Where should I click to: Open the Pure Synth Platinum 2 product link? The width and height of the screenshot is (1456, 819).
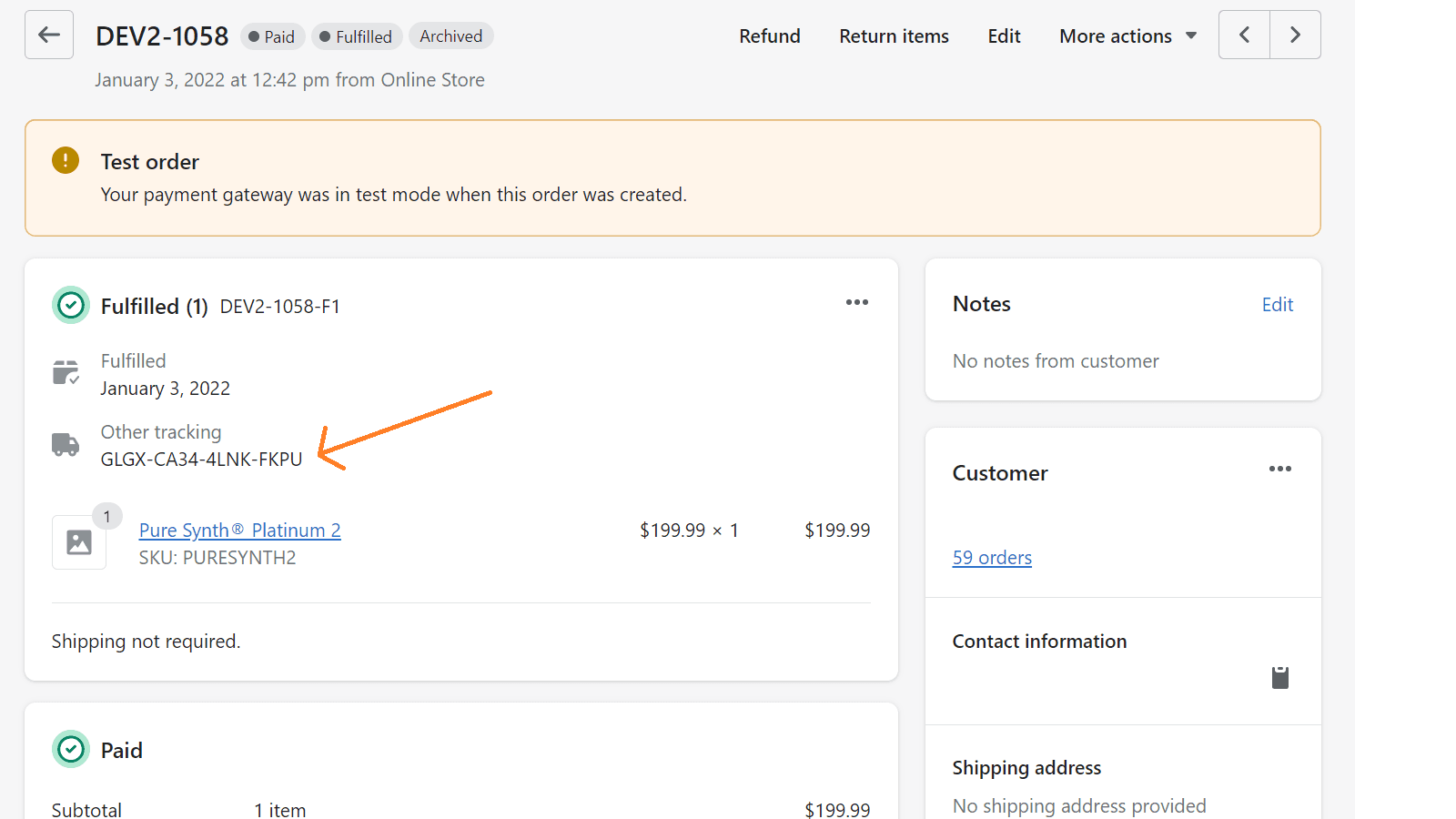pos(239,530)
